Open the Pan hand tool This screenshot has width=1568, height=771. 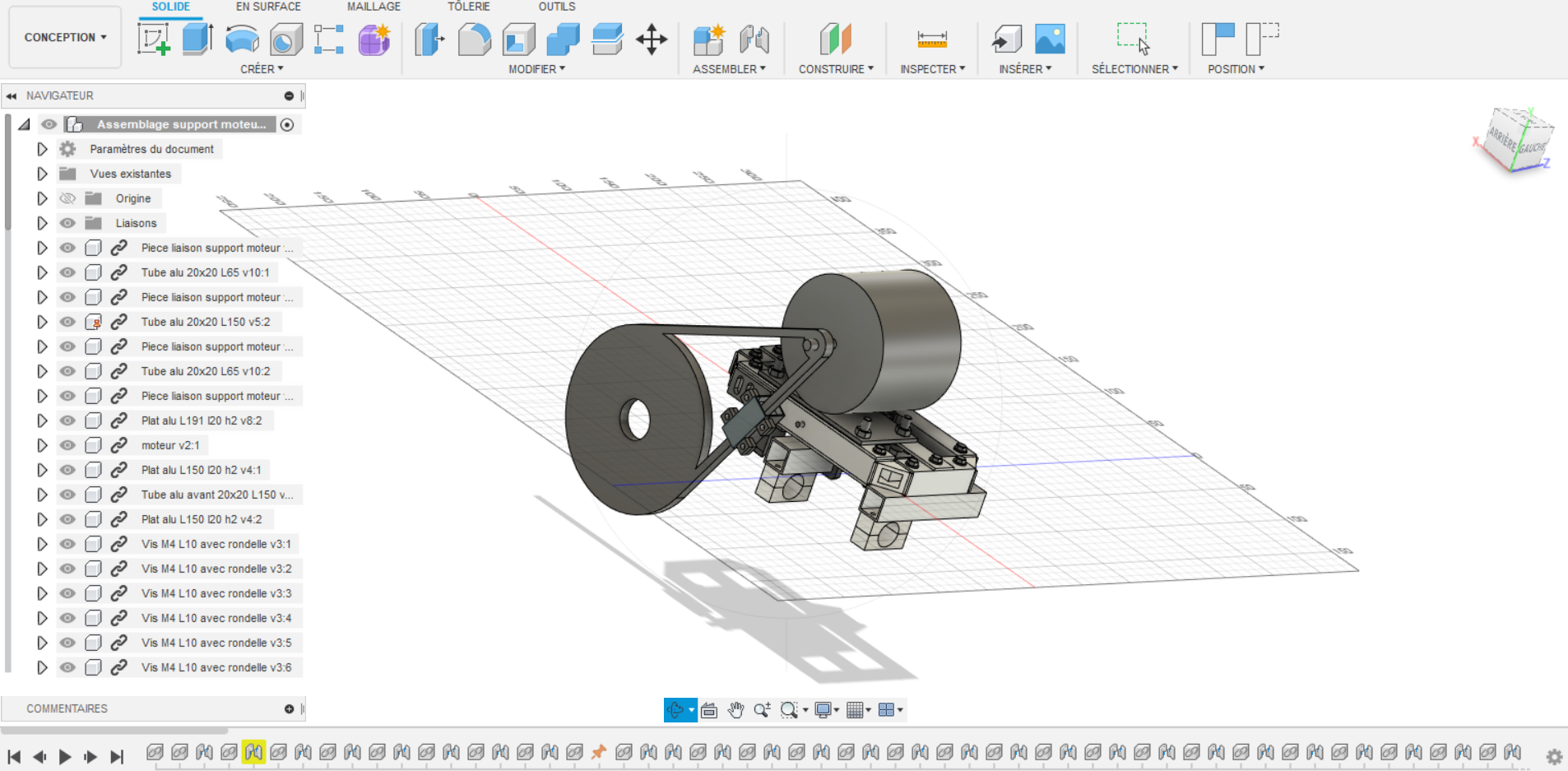click(735, 710)
